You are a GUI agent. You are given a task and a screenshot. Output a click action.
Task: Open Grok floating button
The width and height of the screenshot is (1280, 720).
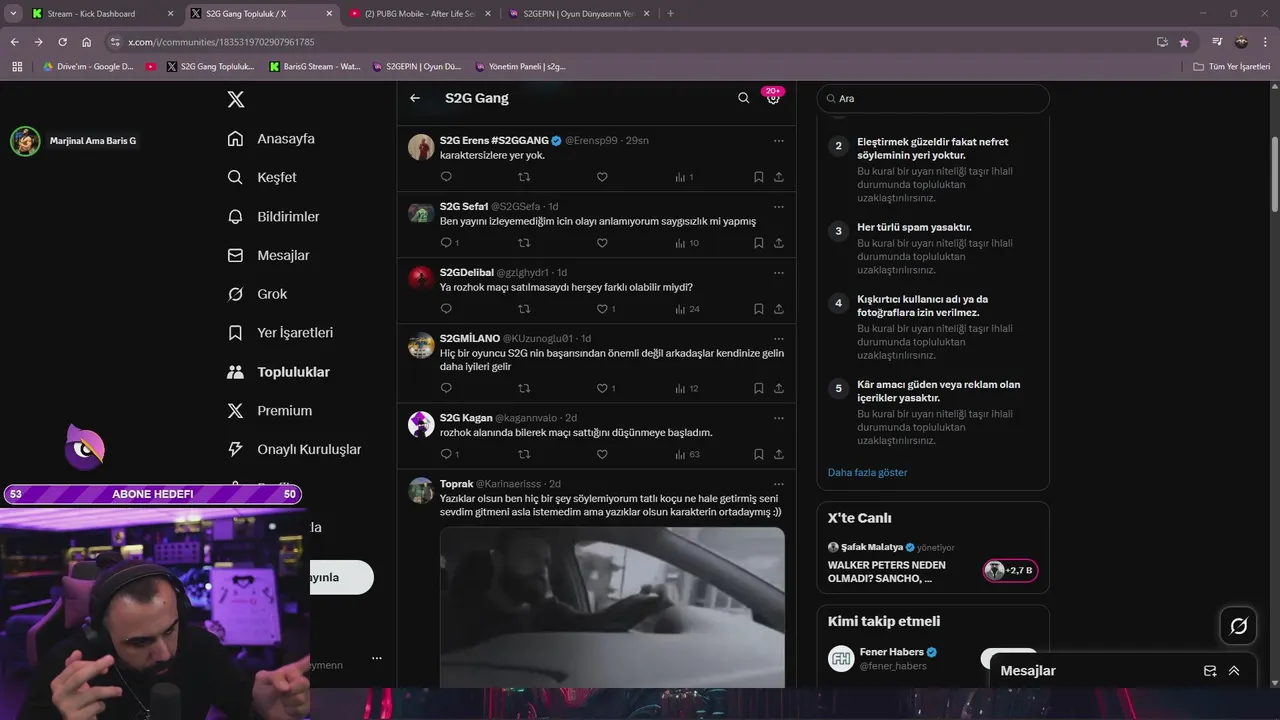pyautogui.click(x=1238, y=626)
